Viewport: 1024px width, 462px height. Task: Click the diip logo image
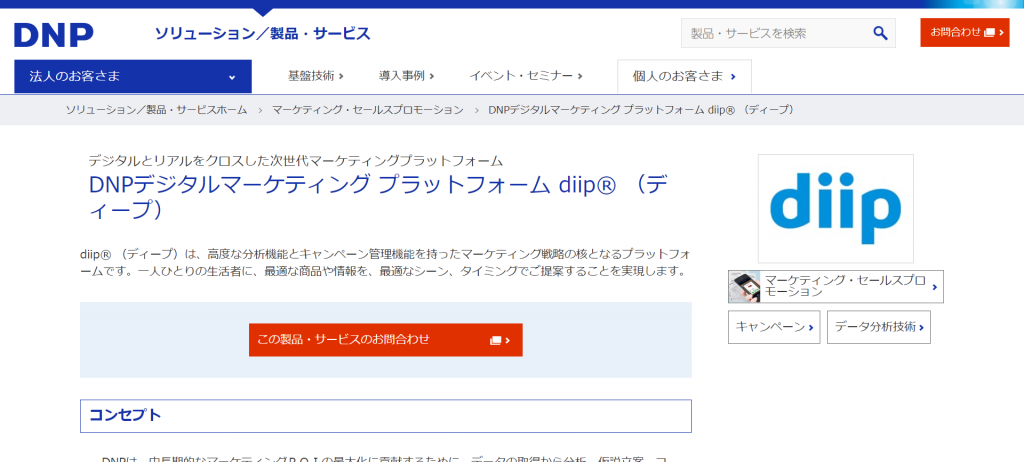pos(835,208)
